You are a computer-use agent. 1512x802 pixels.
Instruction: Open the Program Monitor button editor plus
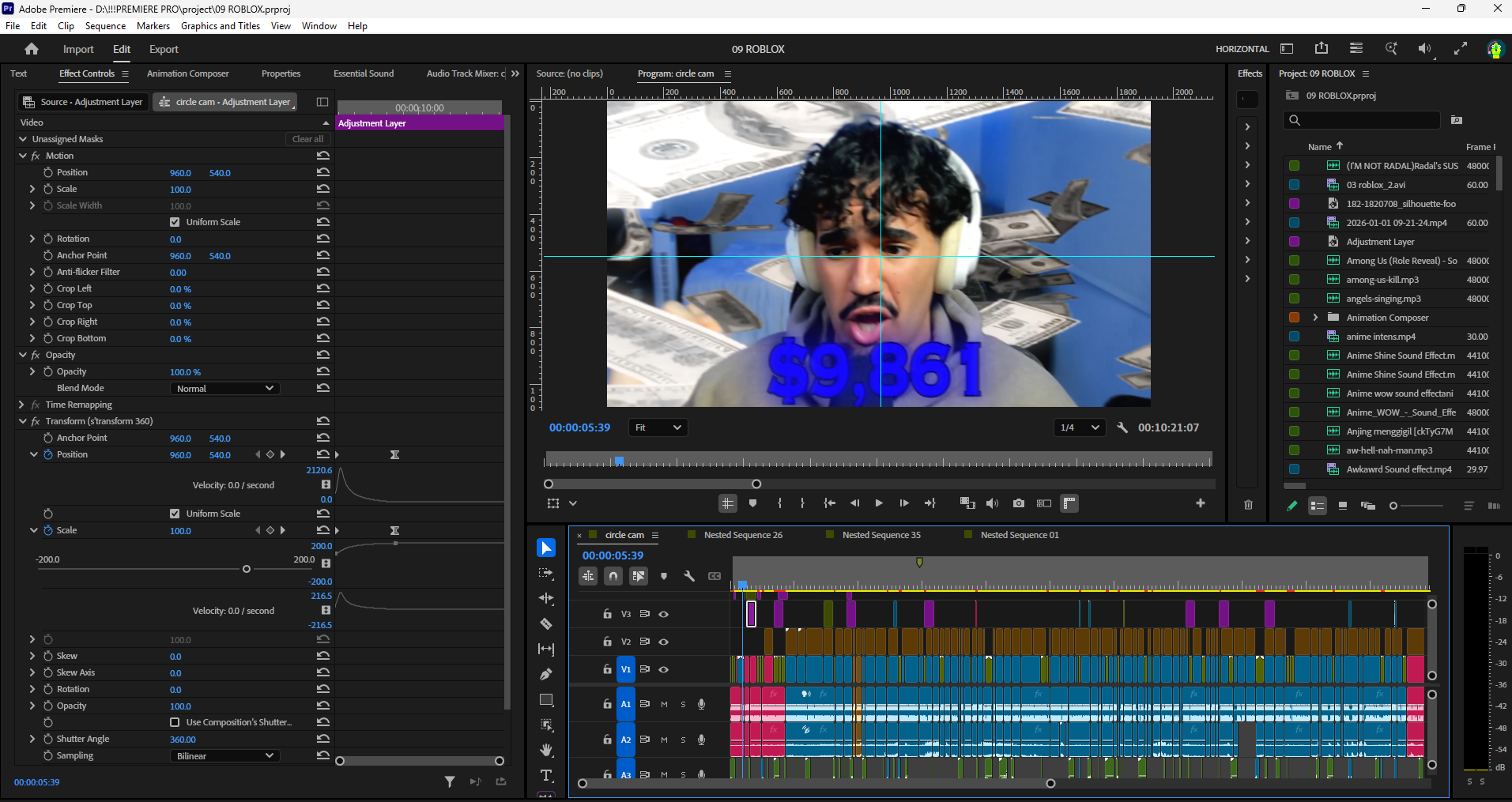pyautogui.click(x=1201, y=503)
